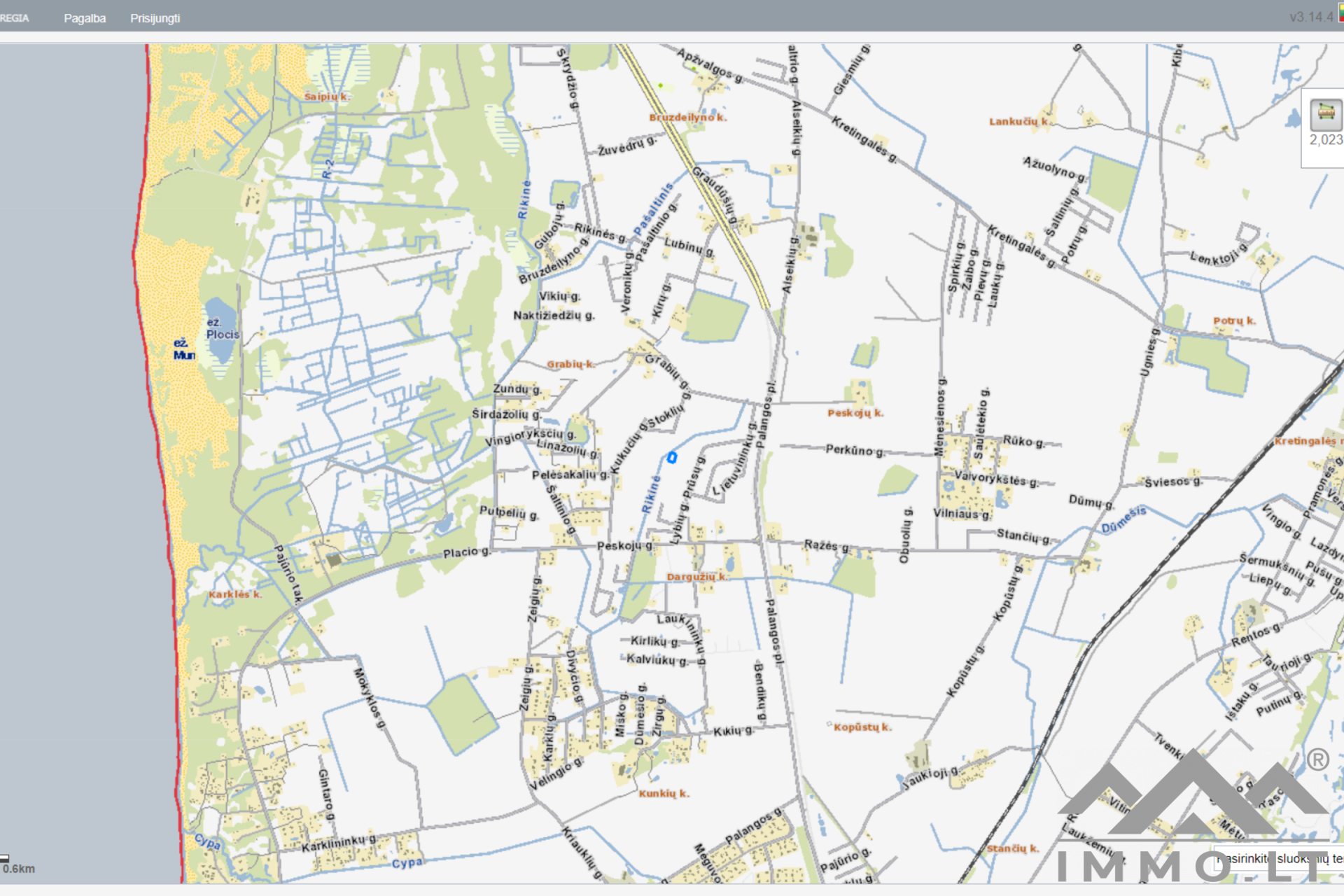Click the REGIA logo in header
This screenshot has width=1344, height=896.
point(14,18)
